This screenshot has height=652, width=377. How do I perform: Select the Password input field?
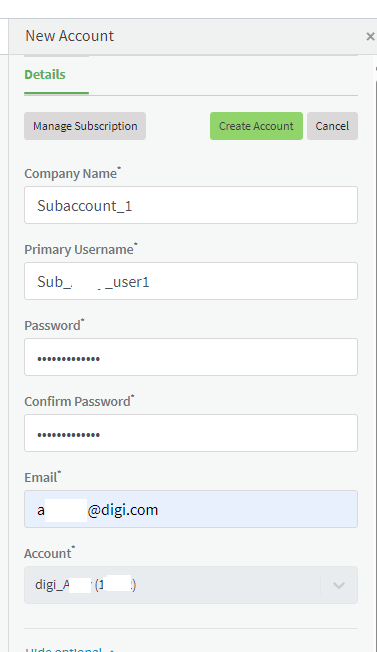pyautogui.click(x=191, y=357)
